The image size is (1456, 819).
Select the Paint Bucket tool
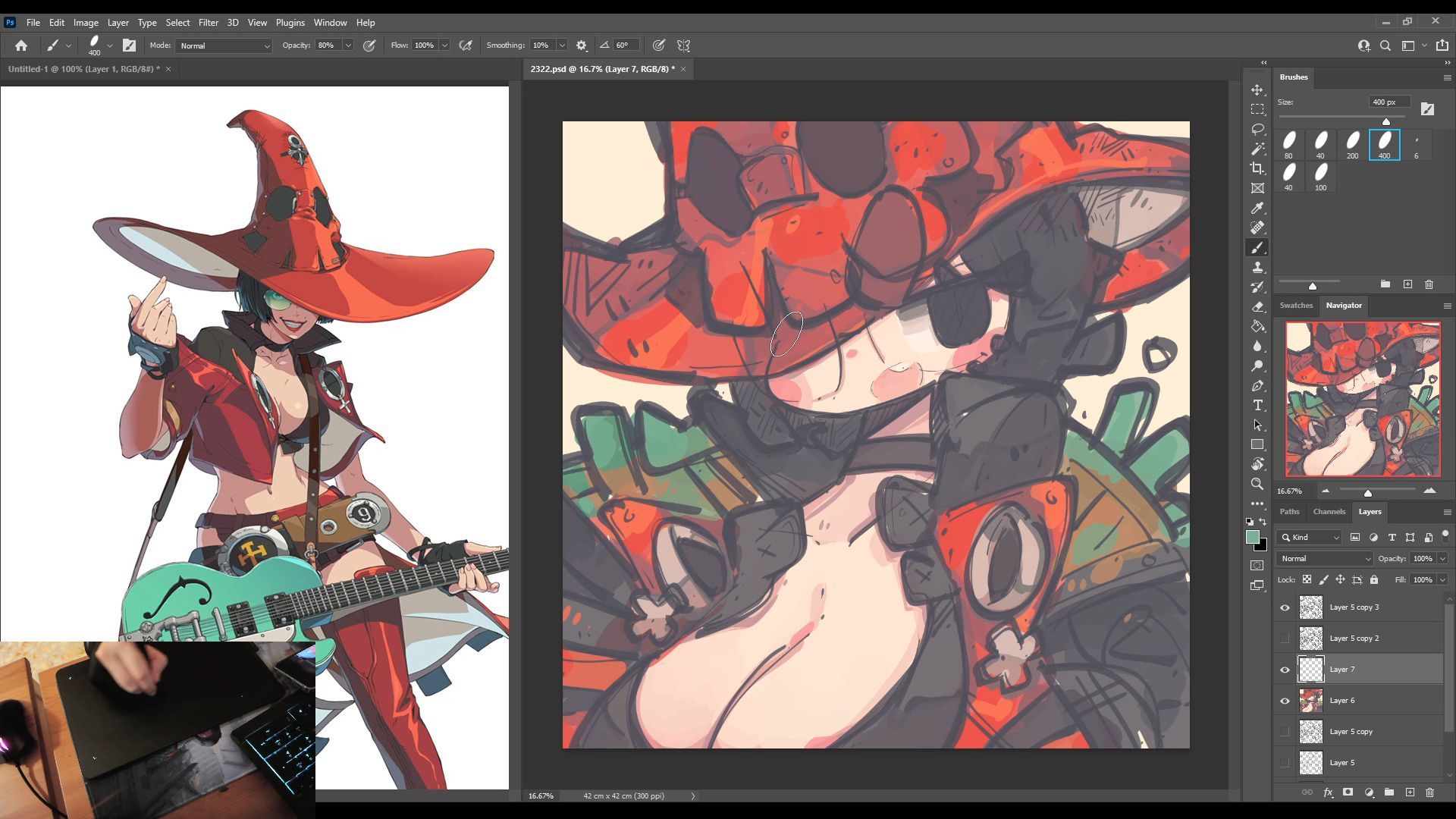tap(1257, 326)
